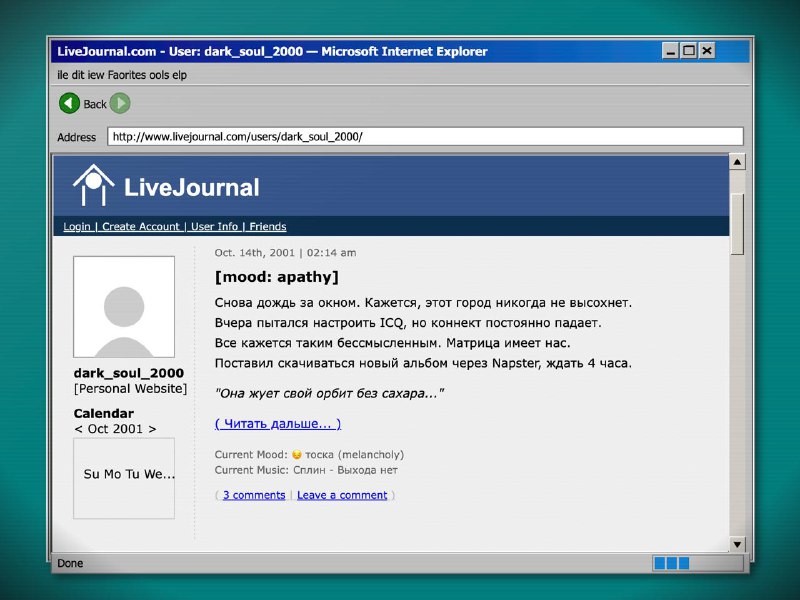Click the green Back arrow icon
Viewport: 800px width, 600px height.
(x=69, y=103)
